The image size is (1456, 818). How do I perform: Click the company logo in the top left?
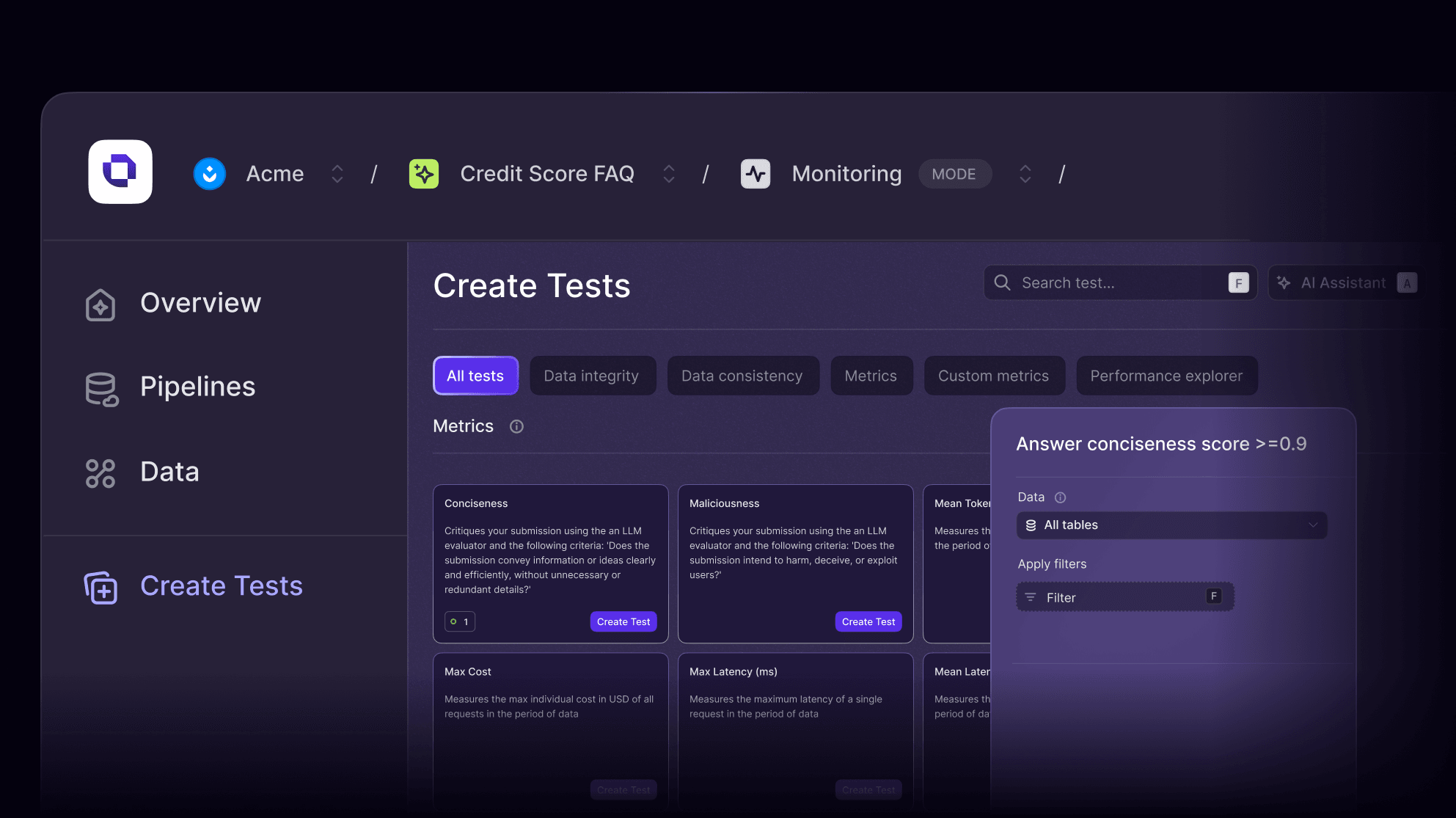[x=120, y=172]
